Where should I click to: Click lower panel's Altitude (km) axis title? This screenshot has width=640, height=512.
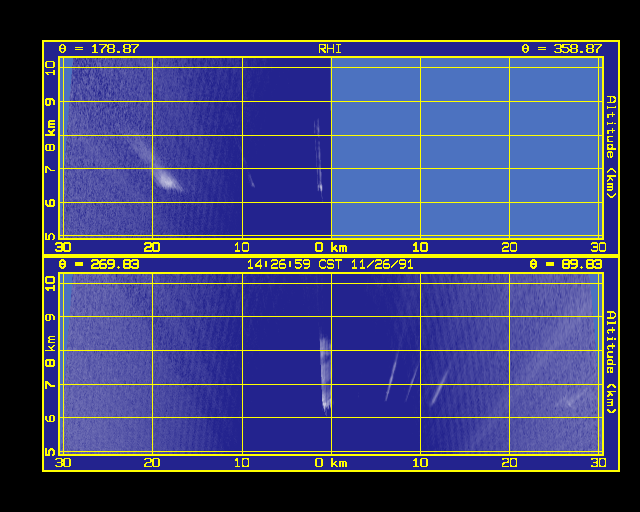(610, 363)
